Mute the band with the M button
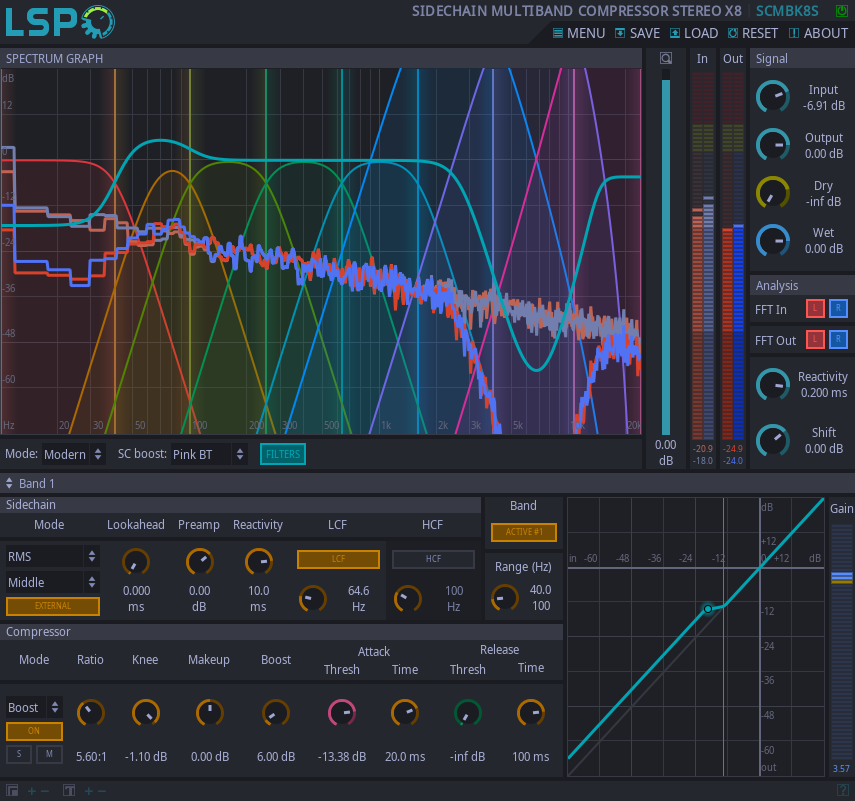 [49, 754]
